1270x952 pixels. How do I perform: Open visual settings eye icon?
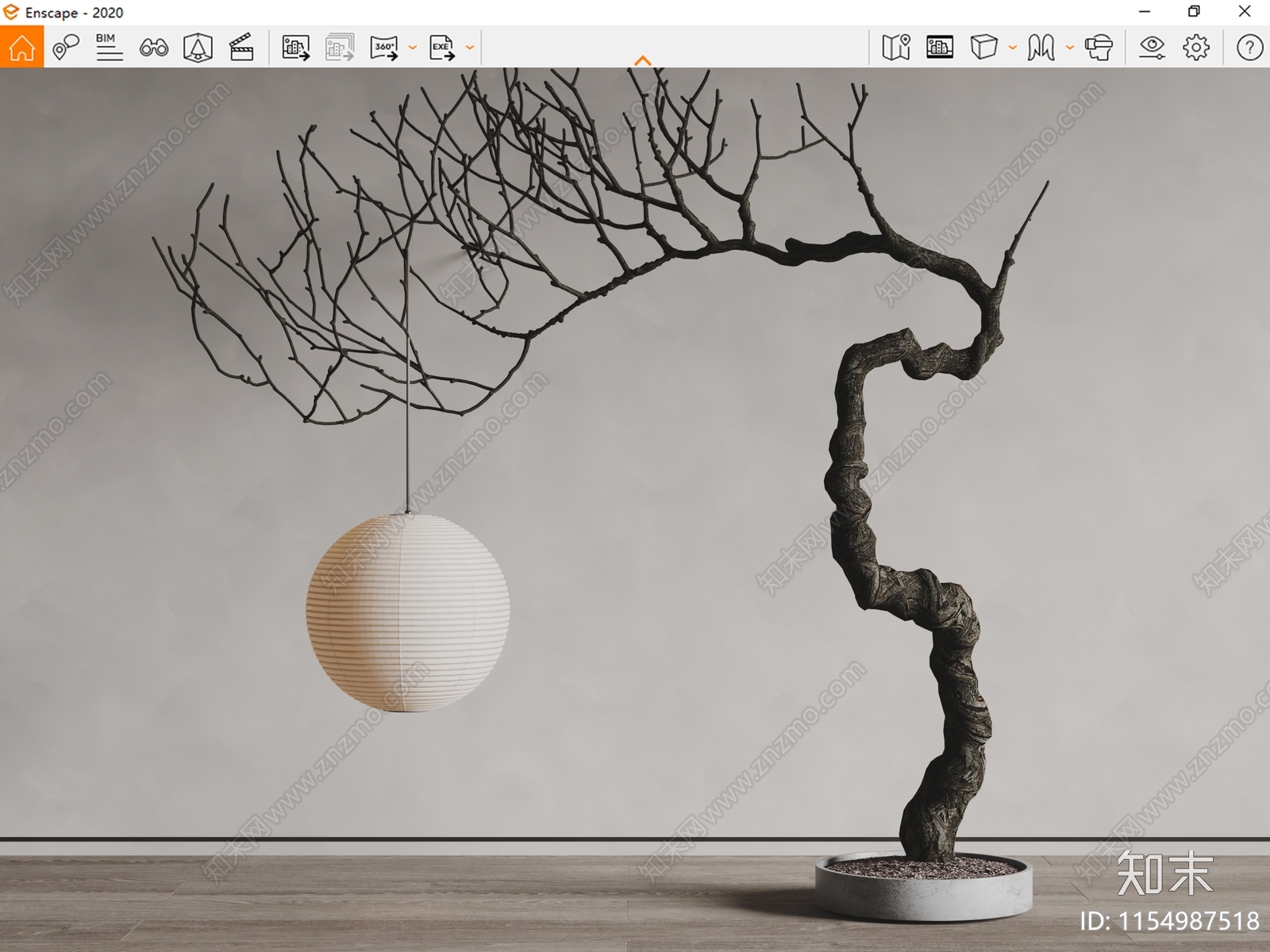[1152, 48]
